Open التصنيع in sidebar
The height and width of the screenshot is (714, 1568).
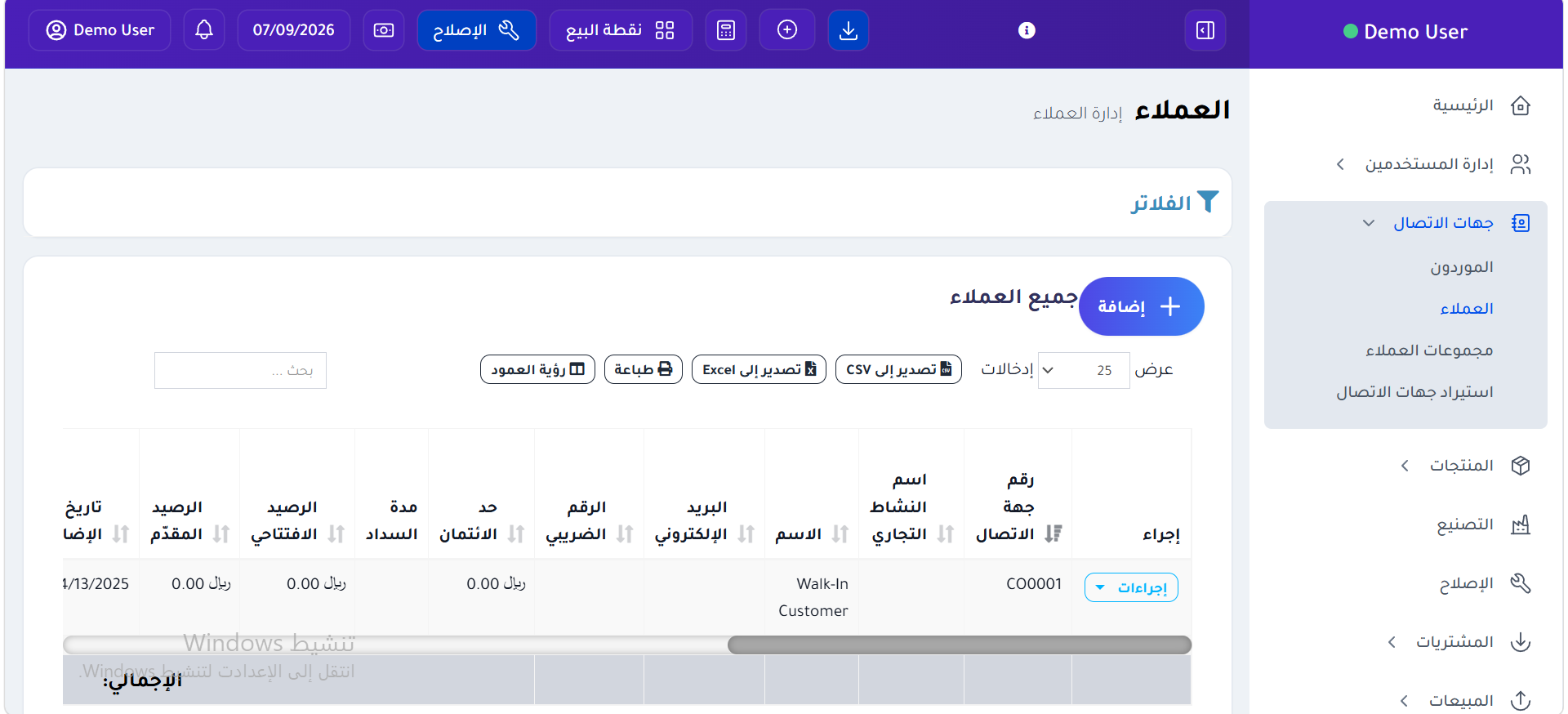click(1465, 524)
